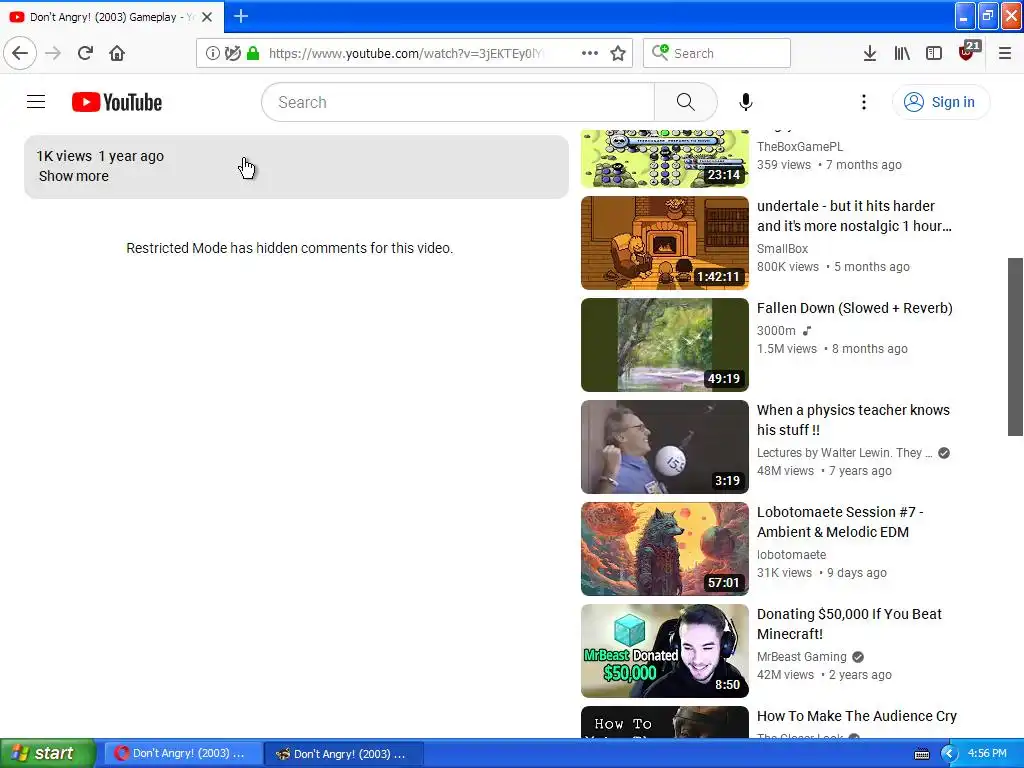Click taskbar clock 4:56 PM
This screenshot has width=1024, height=768.
pyautogui.click(x=987, y=754)
